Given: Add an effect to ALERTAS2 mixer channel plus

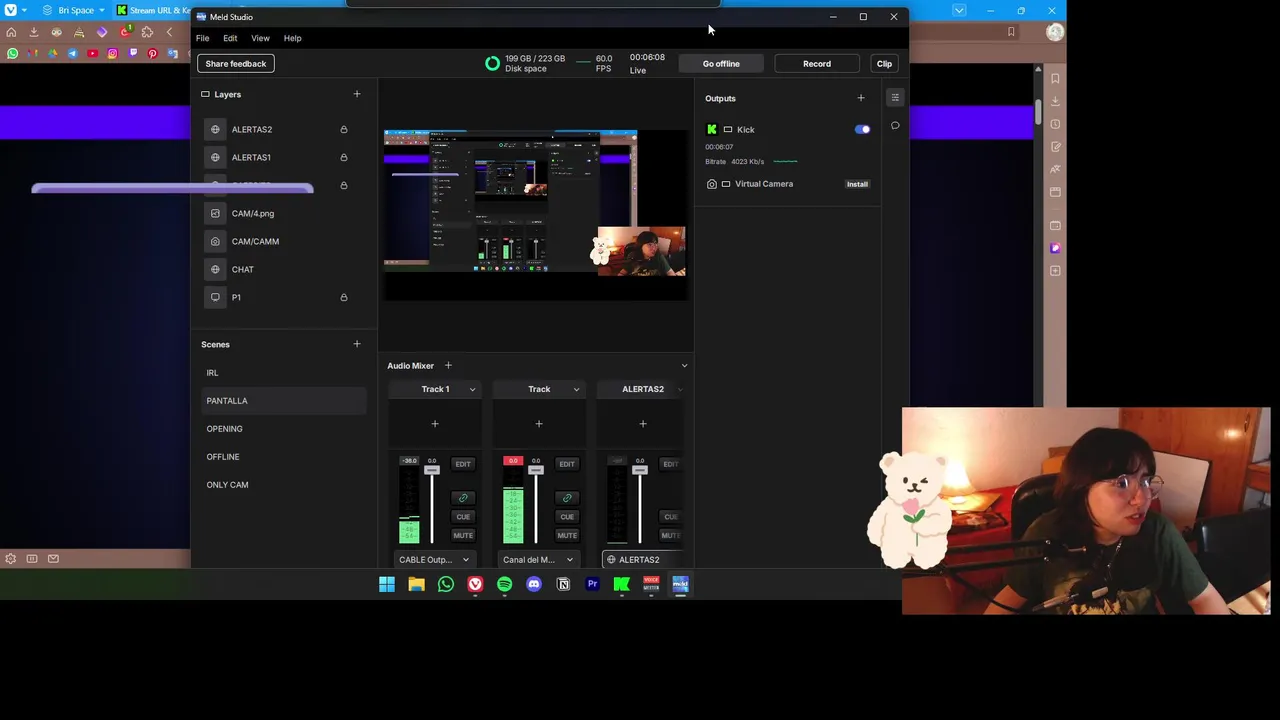Looking at the screenshot, I should [x=643, y=424].
